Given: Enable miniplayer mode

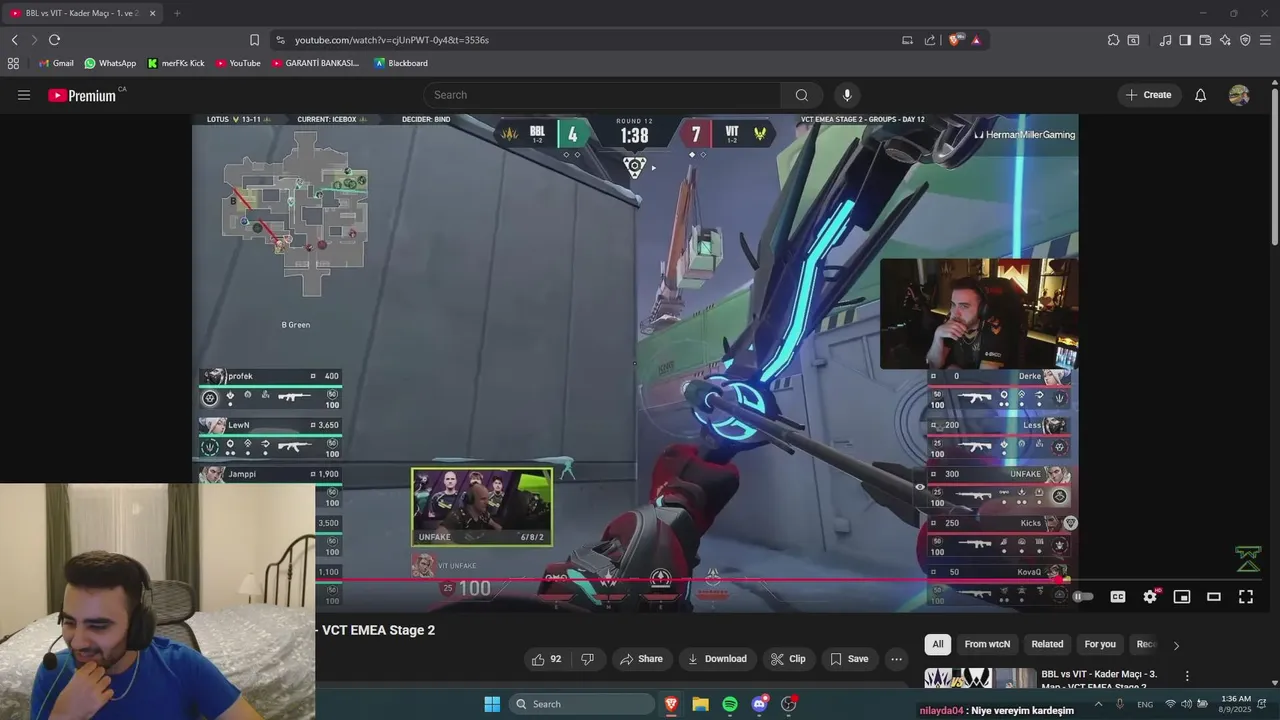Looking at the screenshot, I should 1182,597.
